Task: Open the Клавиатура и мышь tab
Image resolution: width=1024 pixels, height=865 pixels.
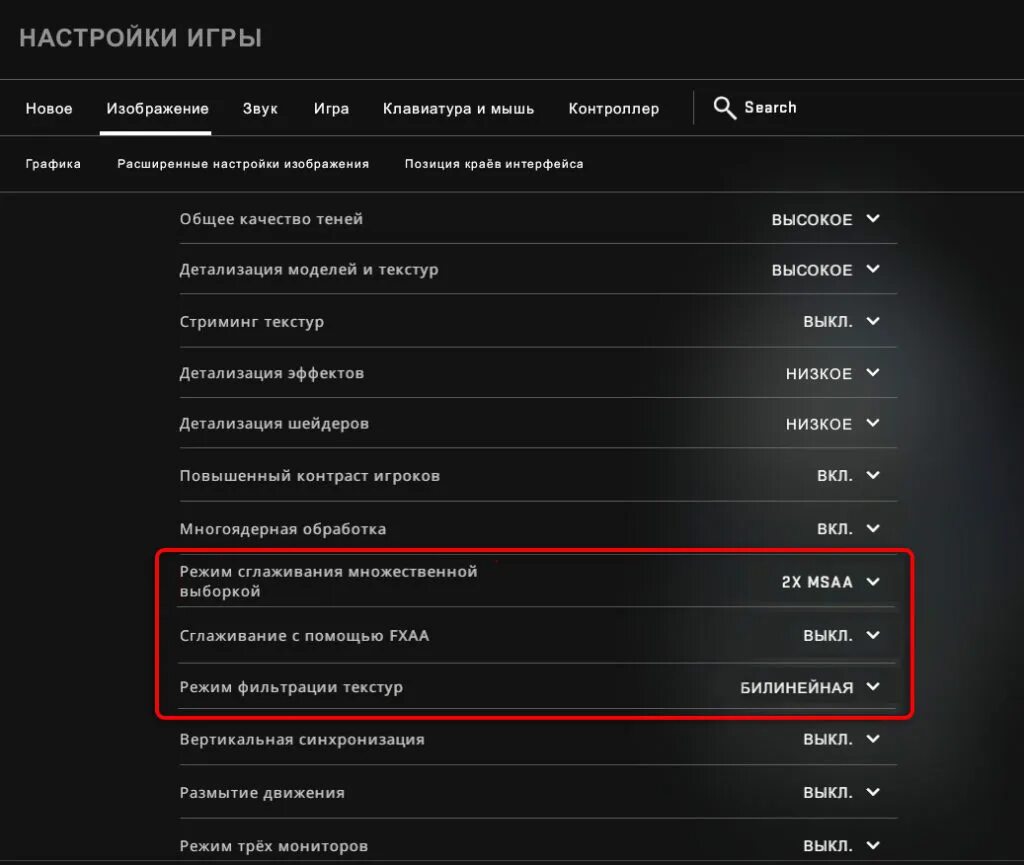Action: (x=458, y=108)
